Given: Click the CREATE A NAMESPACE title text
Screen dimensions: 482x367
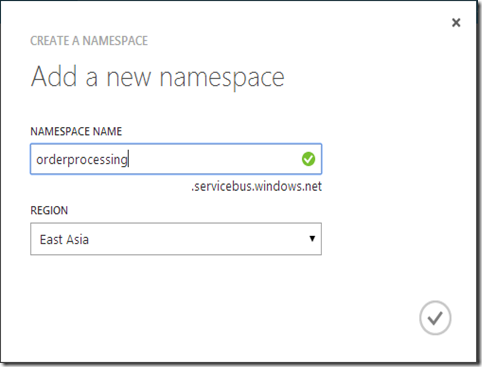Looking at the screenshot, I should point(89,41).
